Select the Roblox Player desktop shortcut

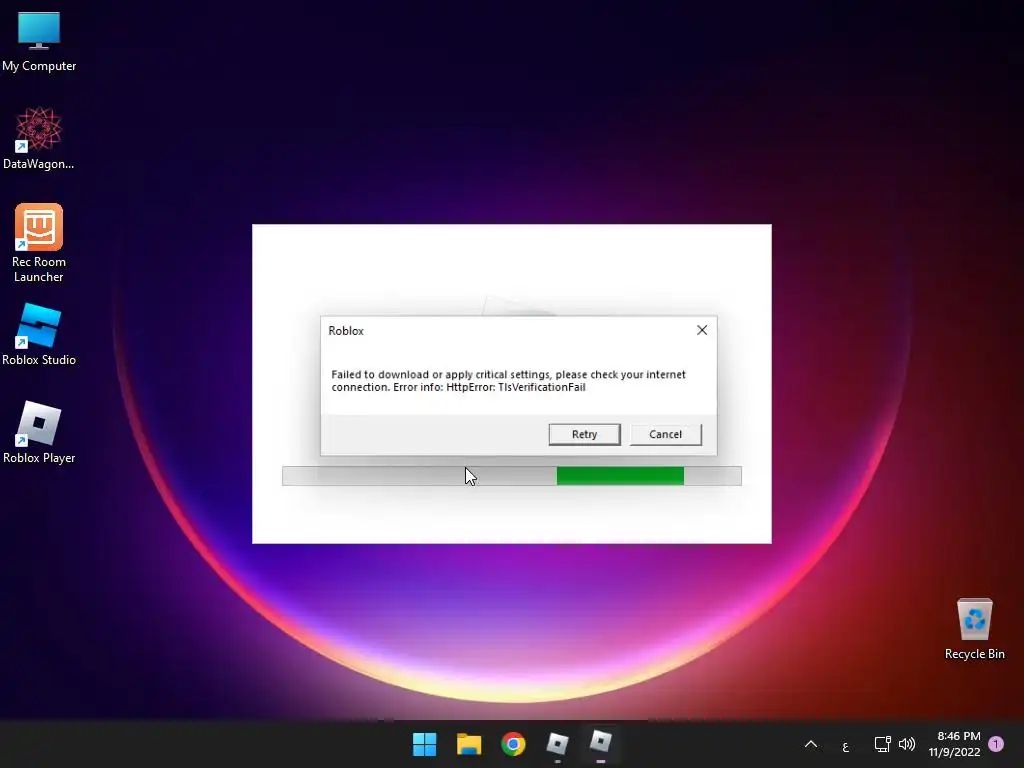(x=39, y=432)
